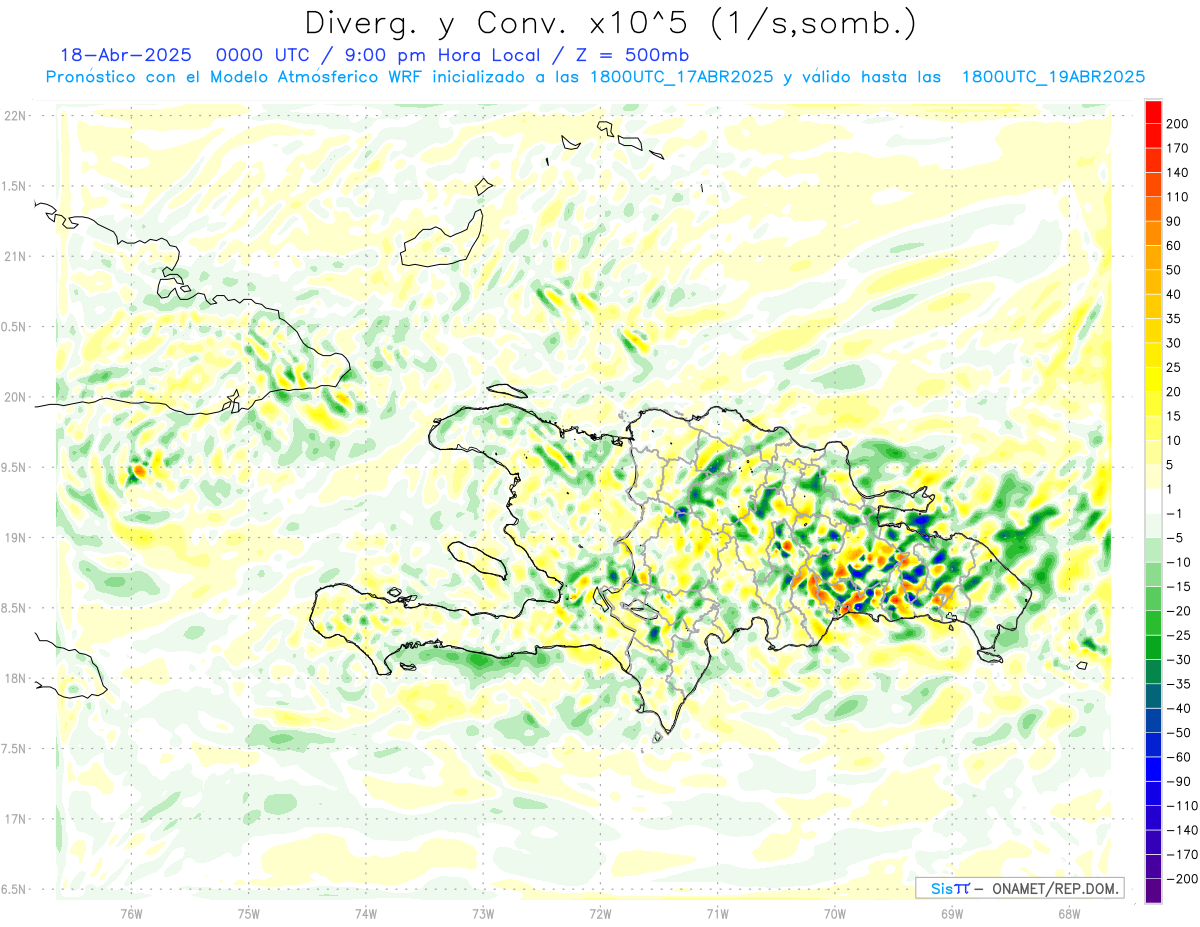The image size is (1200, 927).
Task: Click the "72W" longitude label
Action: tap(600, 913)
